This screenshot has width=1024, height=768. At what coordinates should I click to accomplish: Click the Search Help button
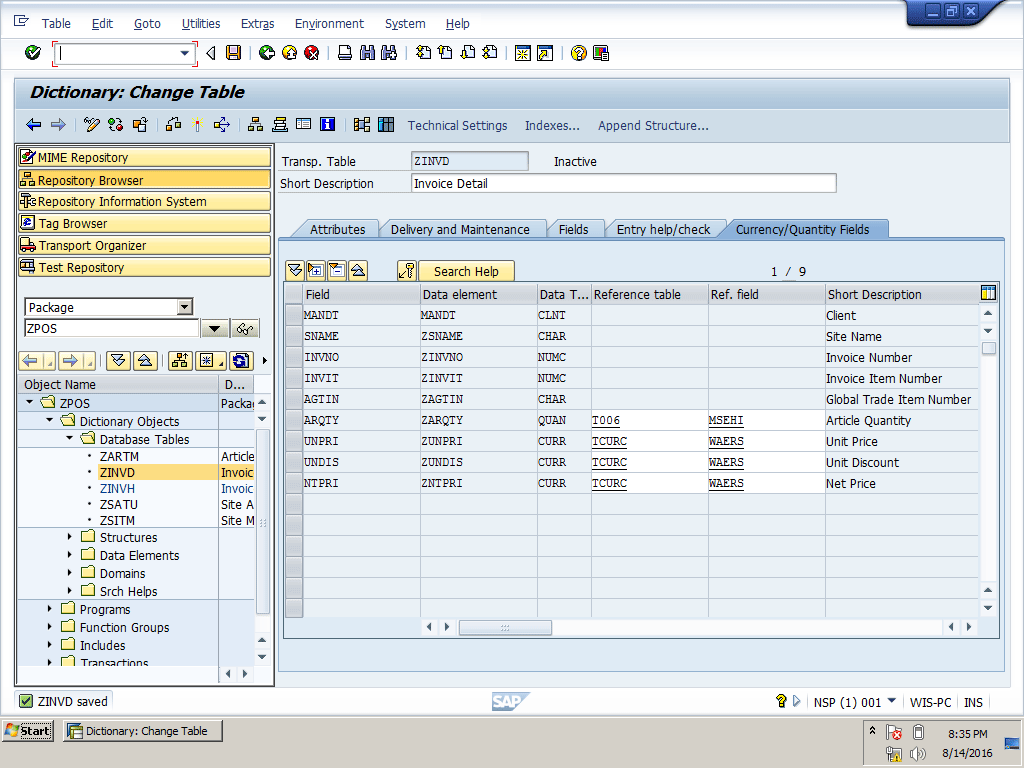coord(465,271)
